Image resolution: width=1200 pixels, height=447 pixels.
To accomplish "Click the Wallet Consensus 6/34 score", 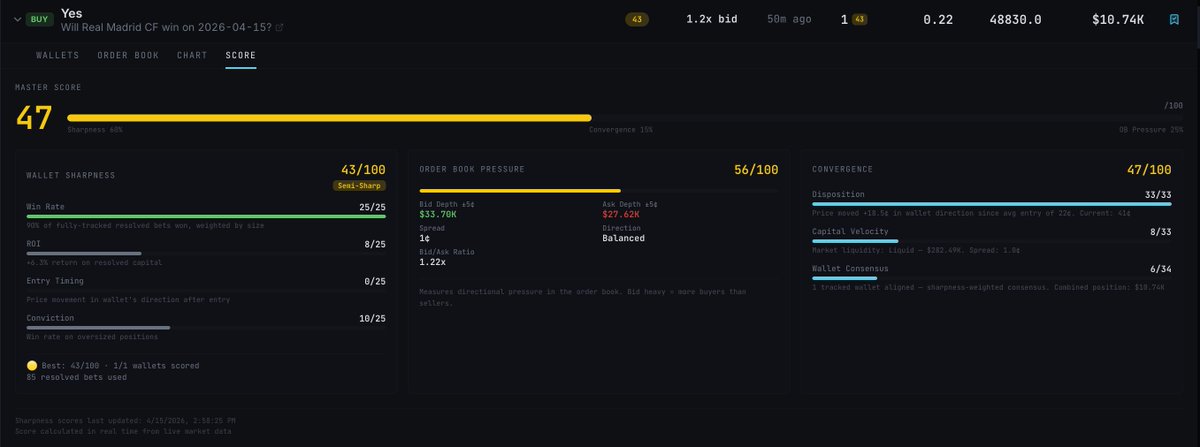I will [x=1161, y=269].
